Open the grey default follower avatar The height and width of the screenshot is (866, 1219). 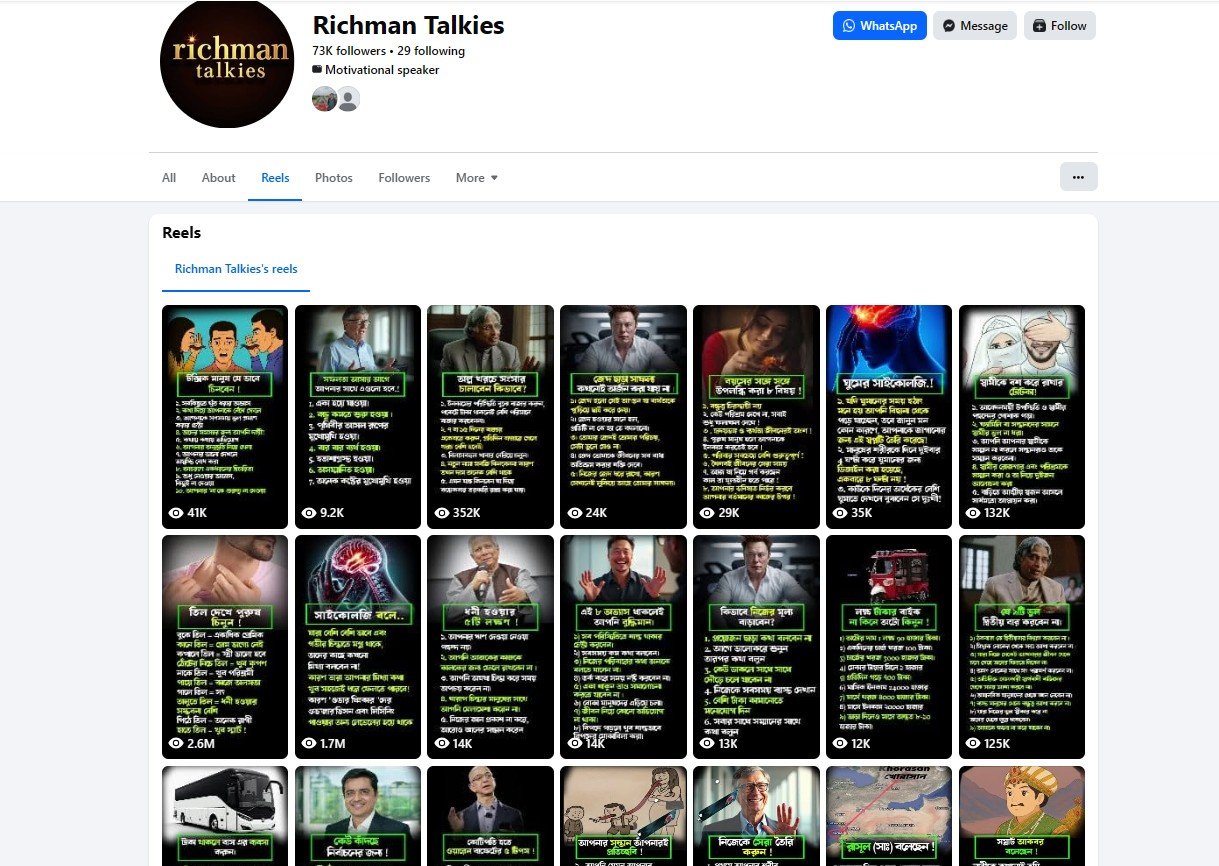(348, 99)
